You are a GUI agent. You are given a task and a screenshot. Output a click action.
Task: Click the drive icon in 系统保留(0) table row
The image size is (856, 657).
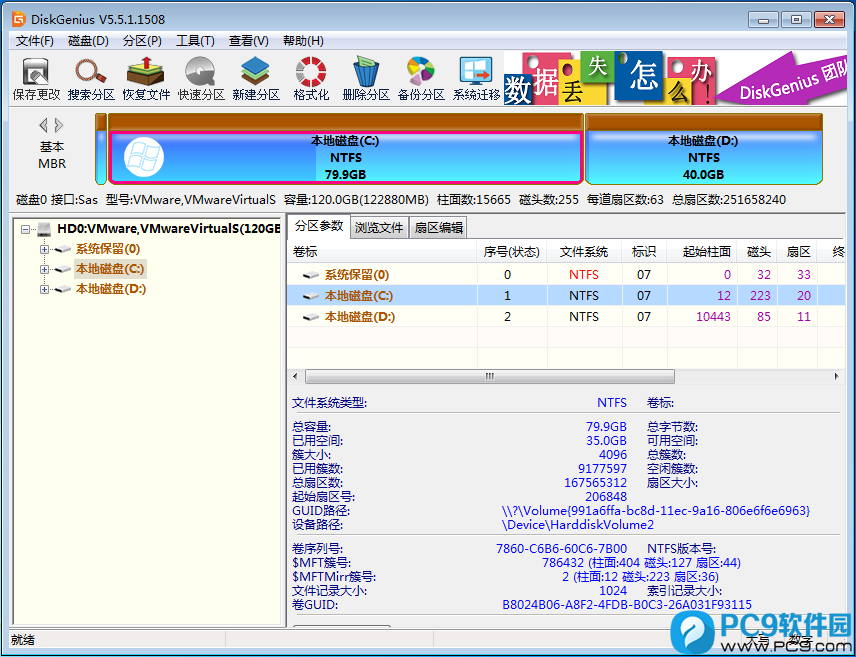(x=311, y=275)
